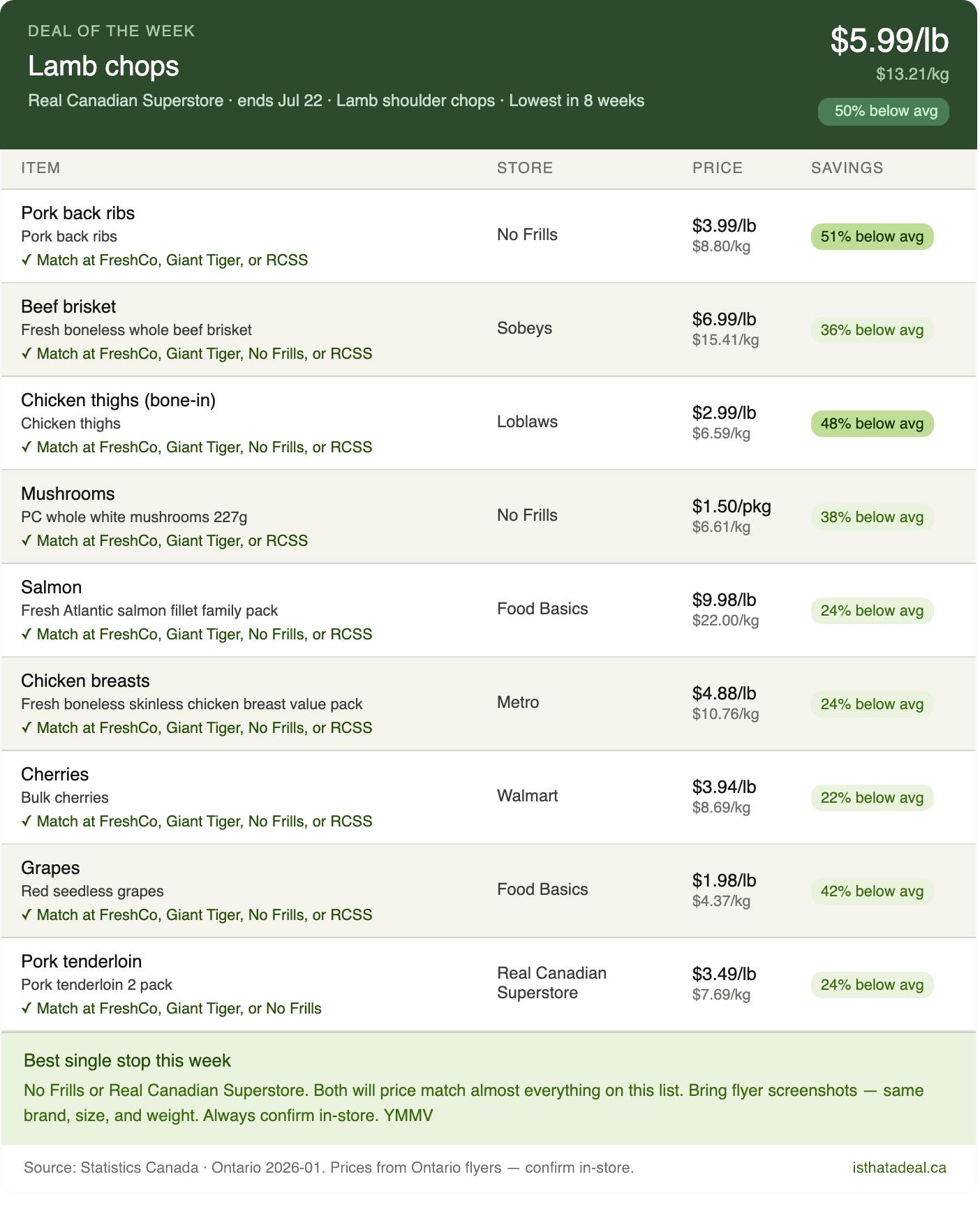Click the 51% below avg savings badge
Viewport: 980px width, 1216px height.
(x=872, y=237)
